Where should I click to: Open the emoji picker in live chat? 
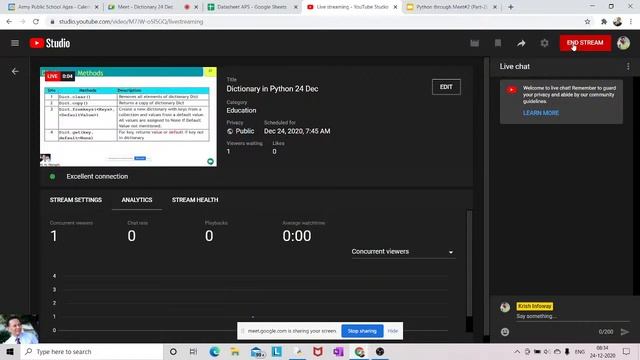pos(505,332)
